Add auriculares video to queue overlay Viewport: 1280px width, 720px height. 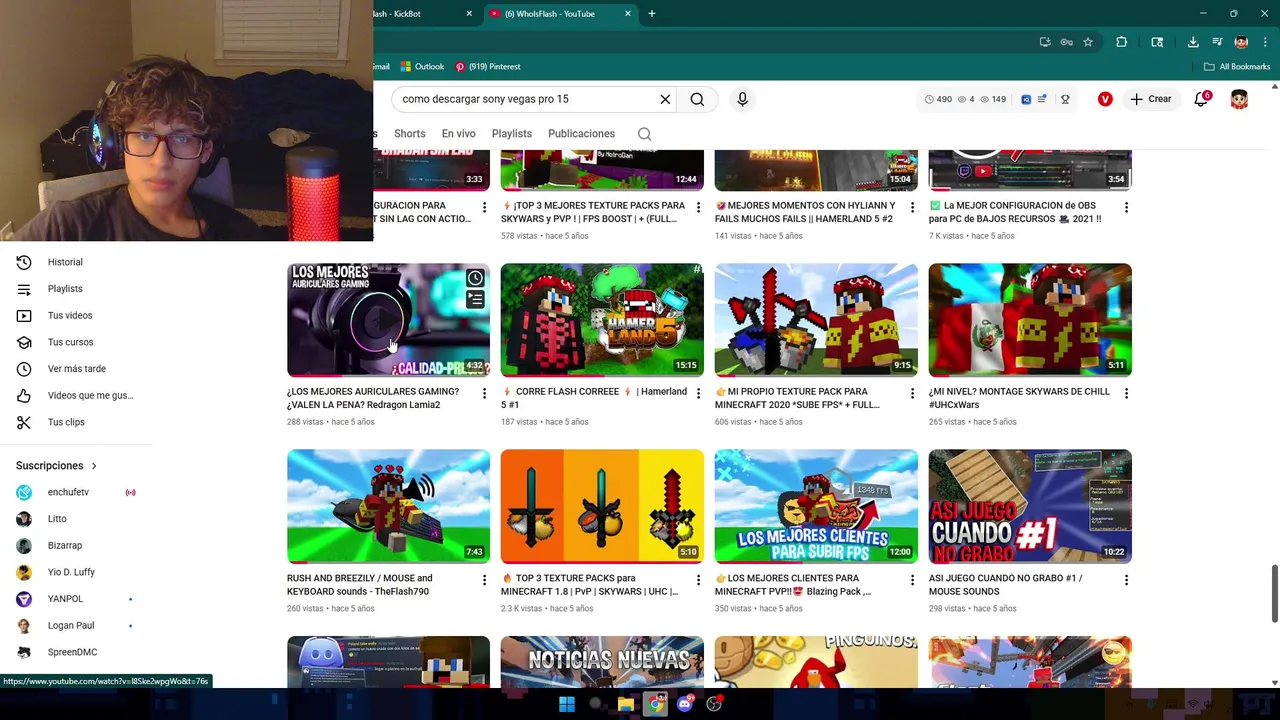pos(475,300)
